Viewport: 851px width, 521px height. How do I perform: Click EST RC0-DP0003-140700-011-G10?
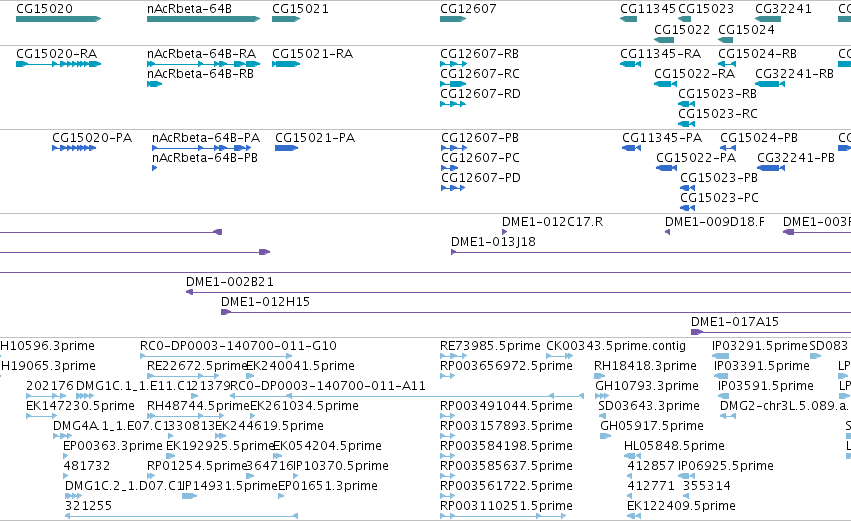click(x=238, y=346)
